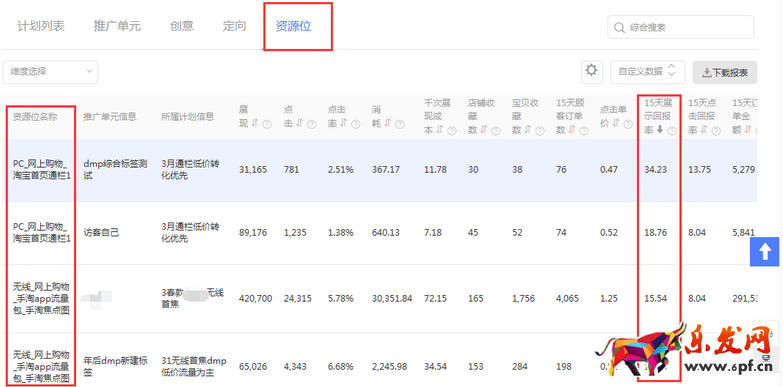Click impressions value 420,700
Screen dimensions: 783x387
click(256, 299)
